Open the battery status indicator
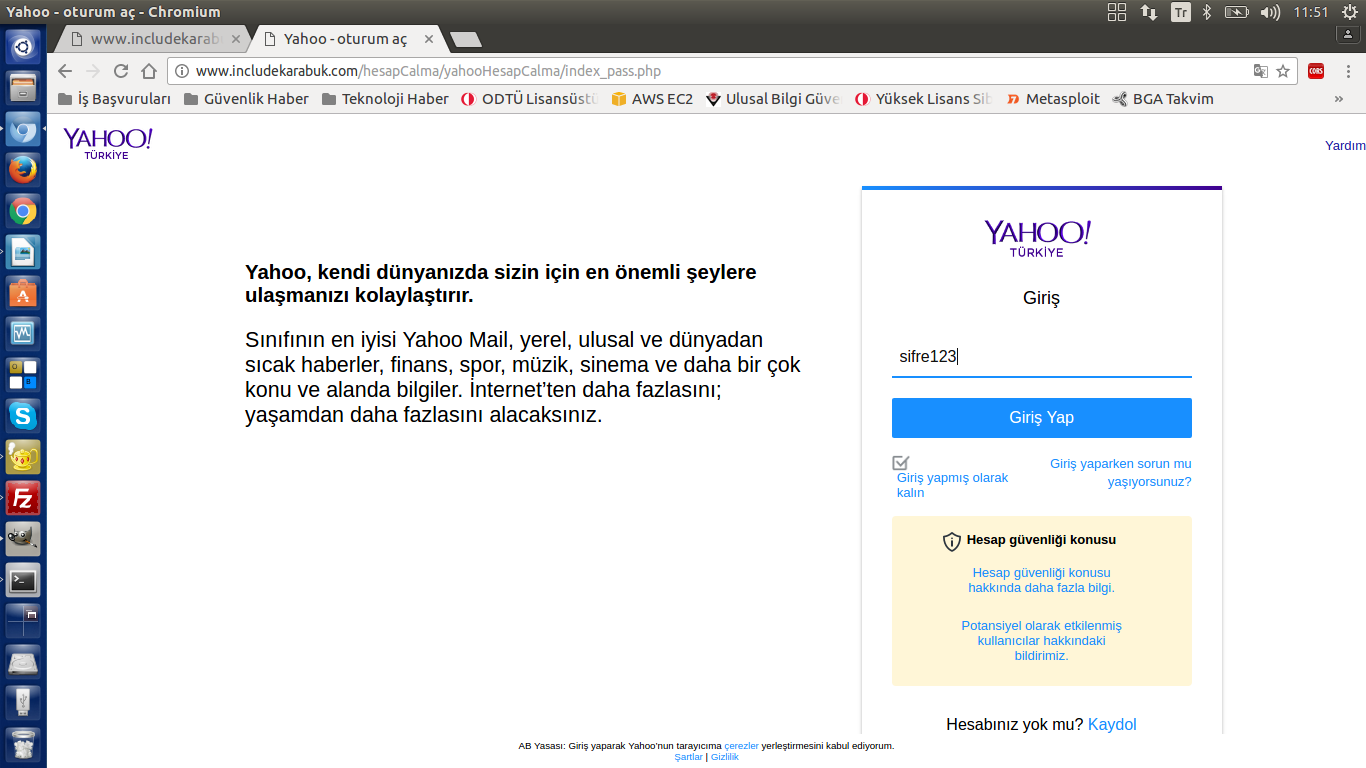The image size is (1366, 768). click(x=1237, y=12)
